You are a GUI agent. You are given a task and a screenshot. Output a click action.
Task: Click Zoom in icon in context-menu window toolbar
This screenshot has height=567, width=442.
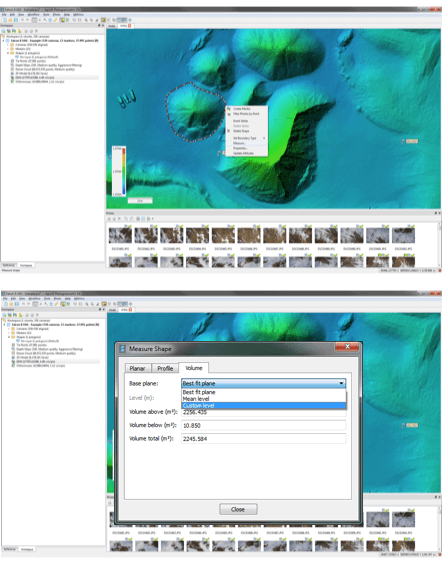pyautogui.click(x=86, y=20)
